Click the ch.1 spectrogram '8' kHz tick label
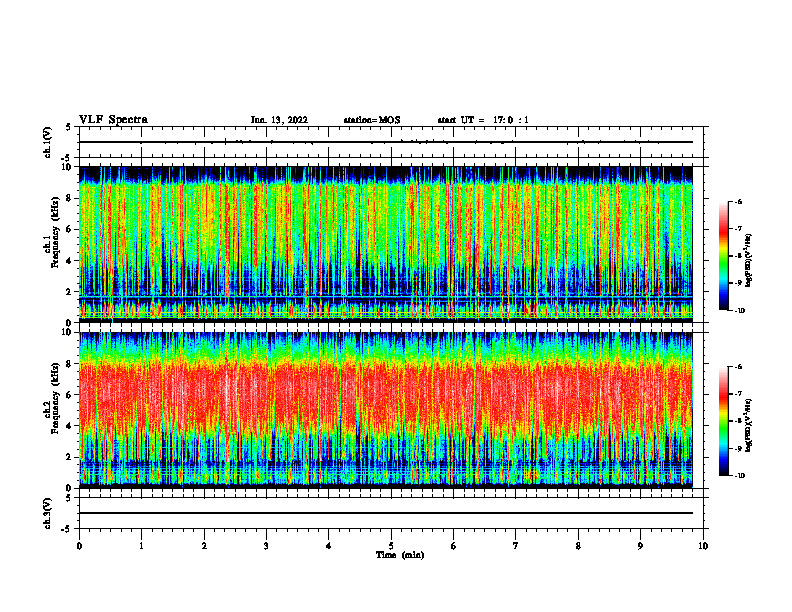 click(x=70, y=198)
